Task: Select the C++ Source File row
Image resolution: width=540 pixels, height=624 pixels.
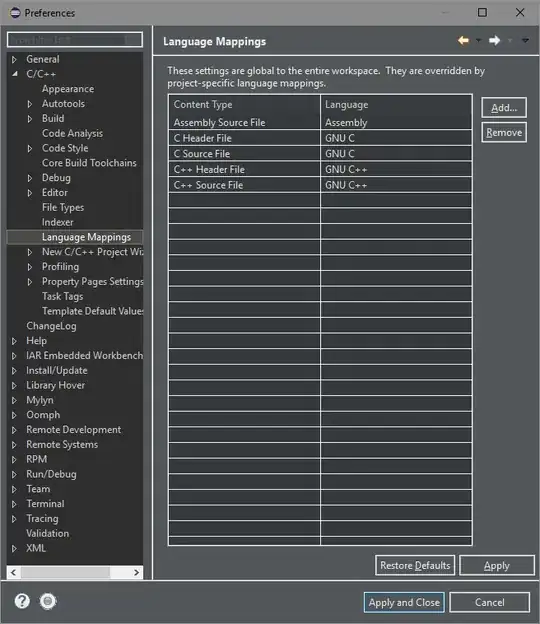Action: [320, 185]
